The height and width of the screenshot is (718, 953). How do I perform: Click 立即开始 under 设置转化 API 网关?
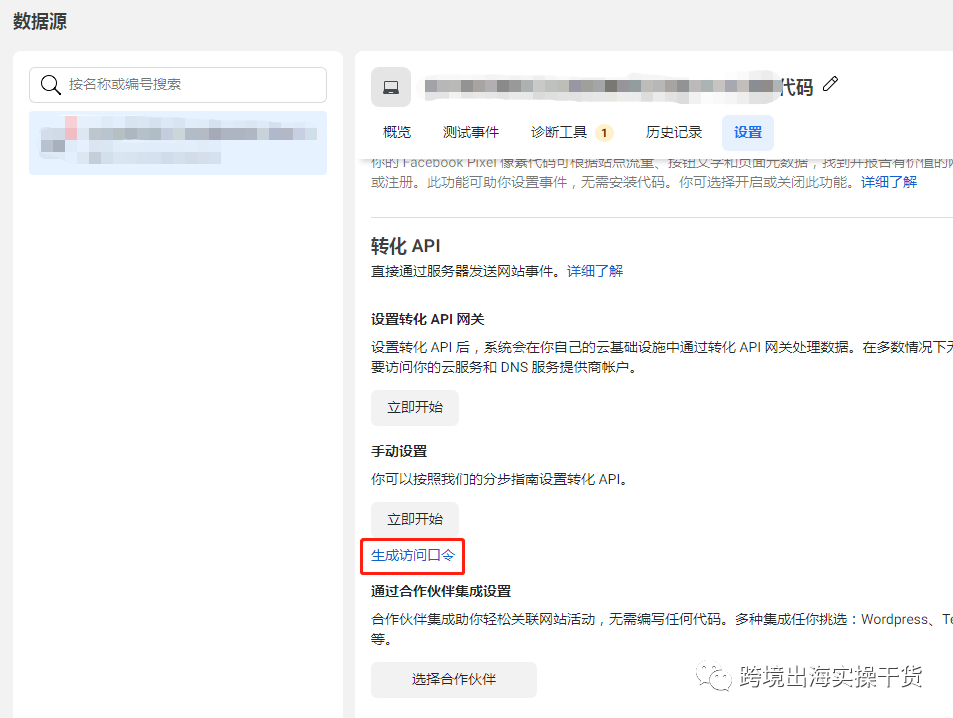415,407
